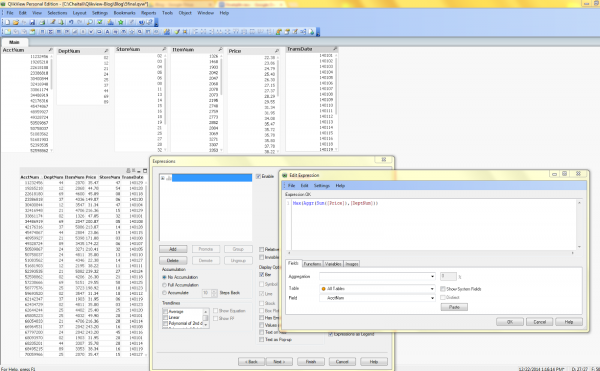Click the Next button in Expressions dialog
The image size is (600, 371).
[279, 361]
